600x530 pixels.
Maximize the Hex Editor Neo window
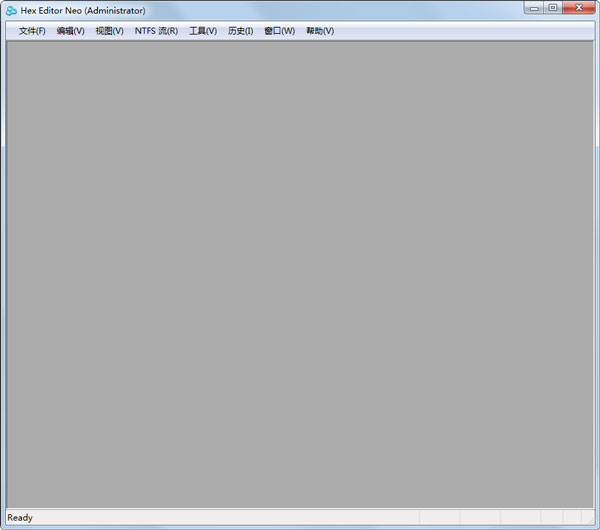click(553, 8)
